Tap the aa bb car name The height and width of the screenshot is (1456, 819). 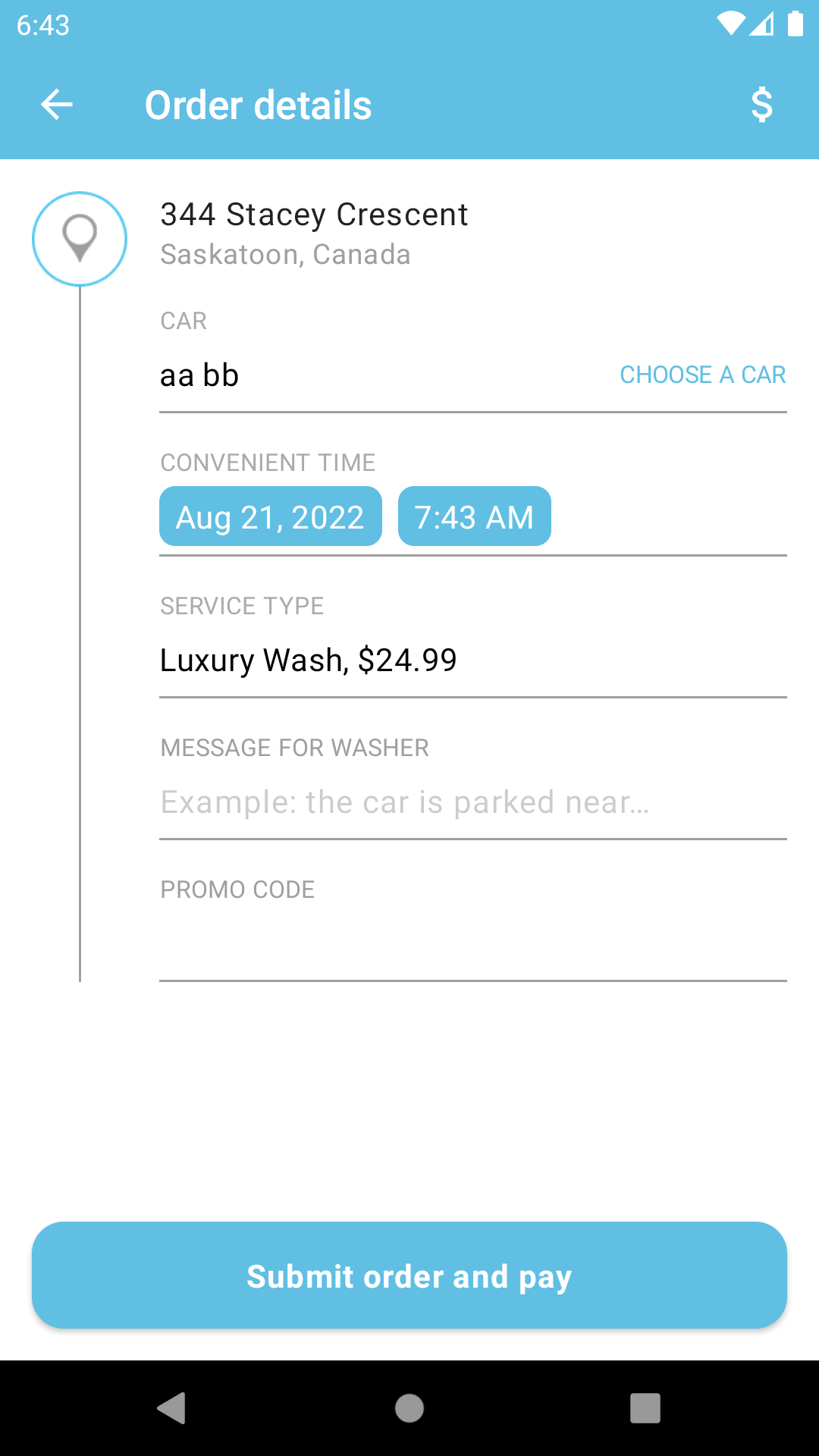pyautogui.click(x=199, y=375)
